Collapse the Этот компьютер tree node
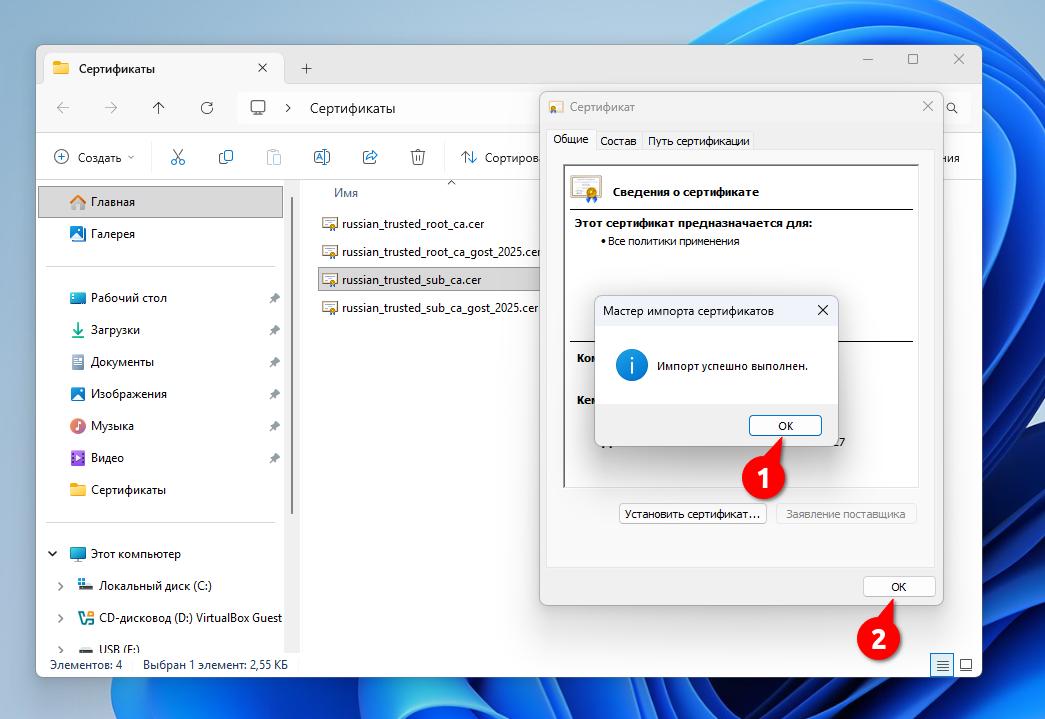 click(x=53, y=554)
